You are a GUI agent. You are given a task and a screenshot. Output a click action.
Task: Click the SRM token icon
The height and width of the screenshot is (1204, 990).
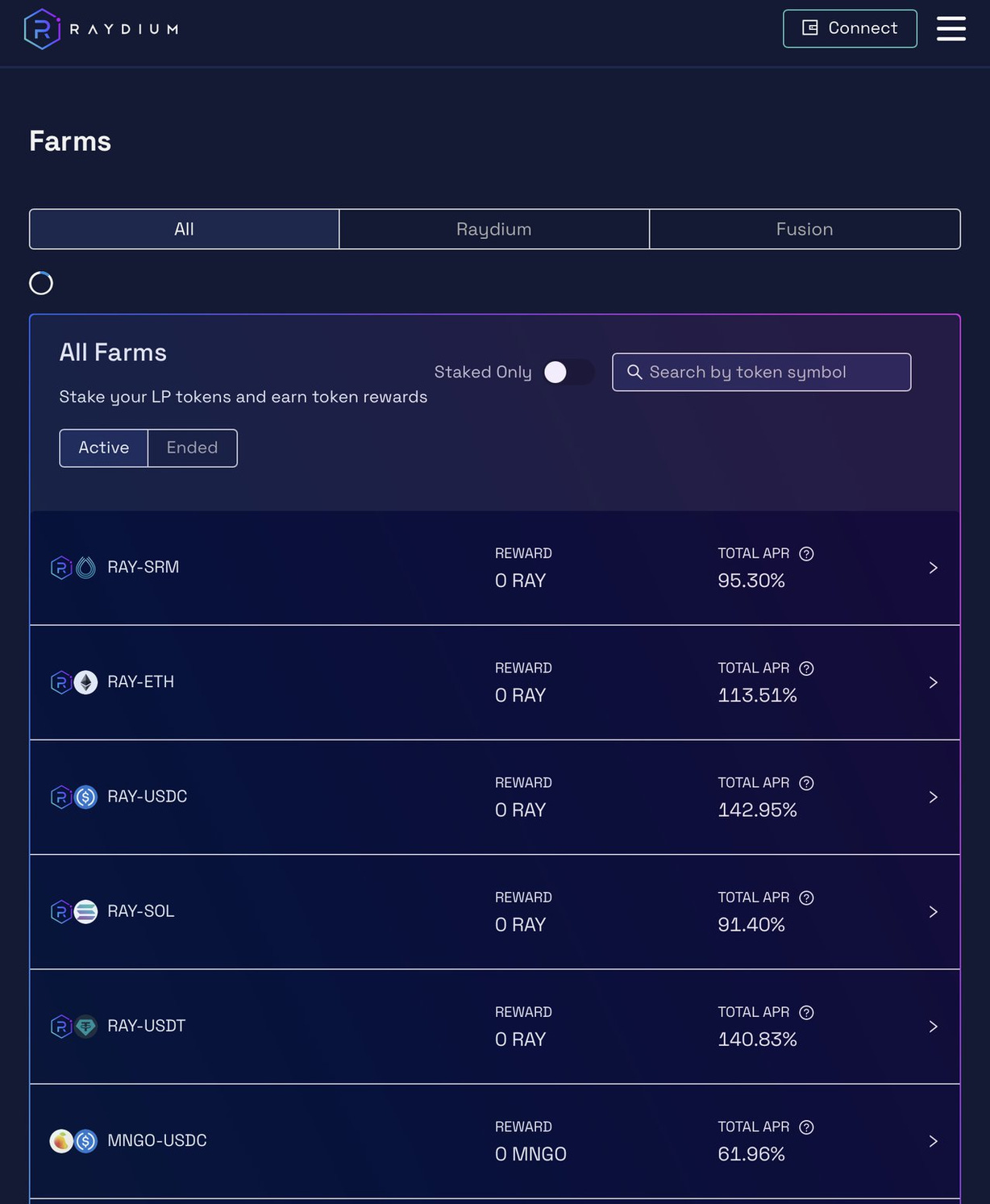pos(85,568)
